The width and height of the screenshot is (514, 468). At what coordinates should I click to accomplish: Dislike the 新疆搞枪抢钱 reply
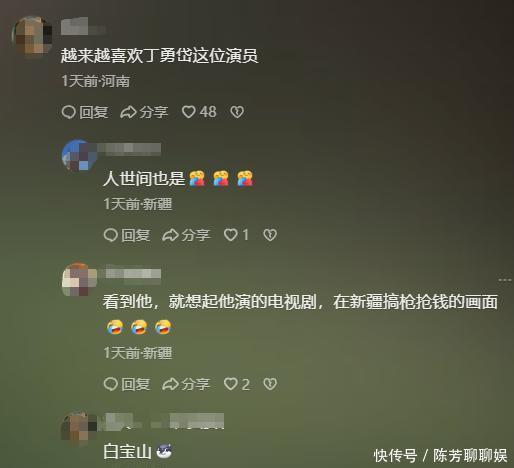(x=270, y=384)
